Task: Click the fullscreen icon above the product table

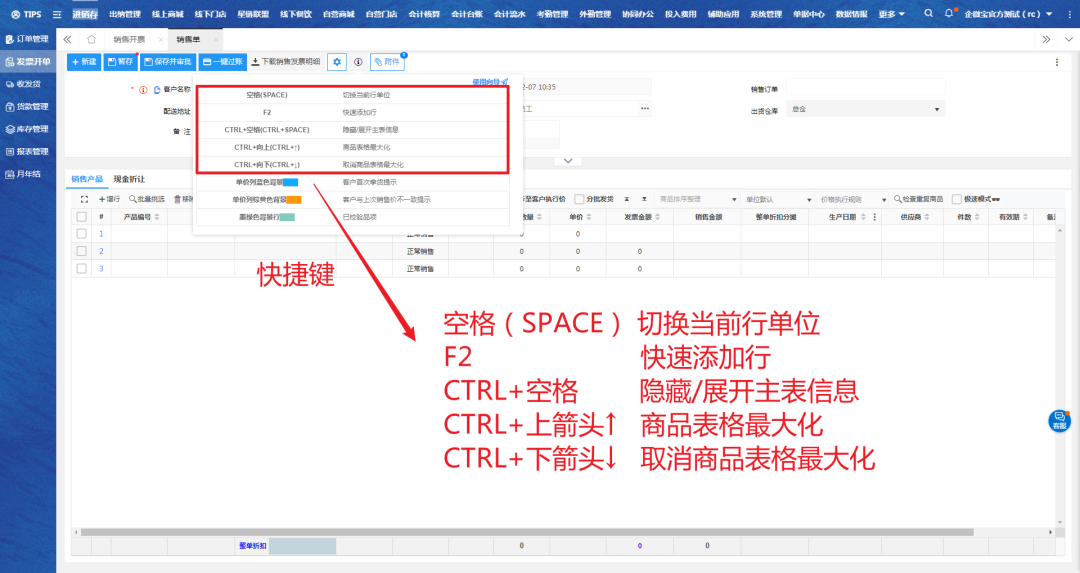Action: [84, 199]
